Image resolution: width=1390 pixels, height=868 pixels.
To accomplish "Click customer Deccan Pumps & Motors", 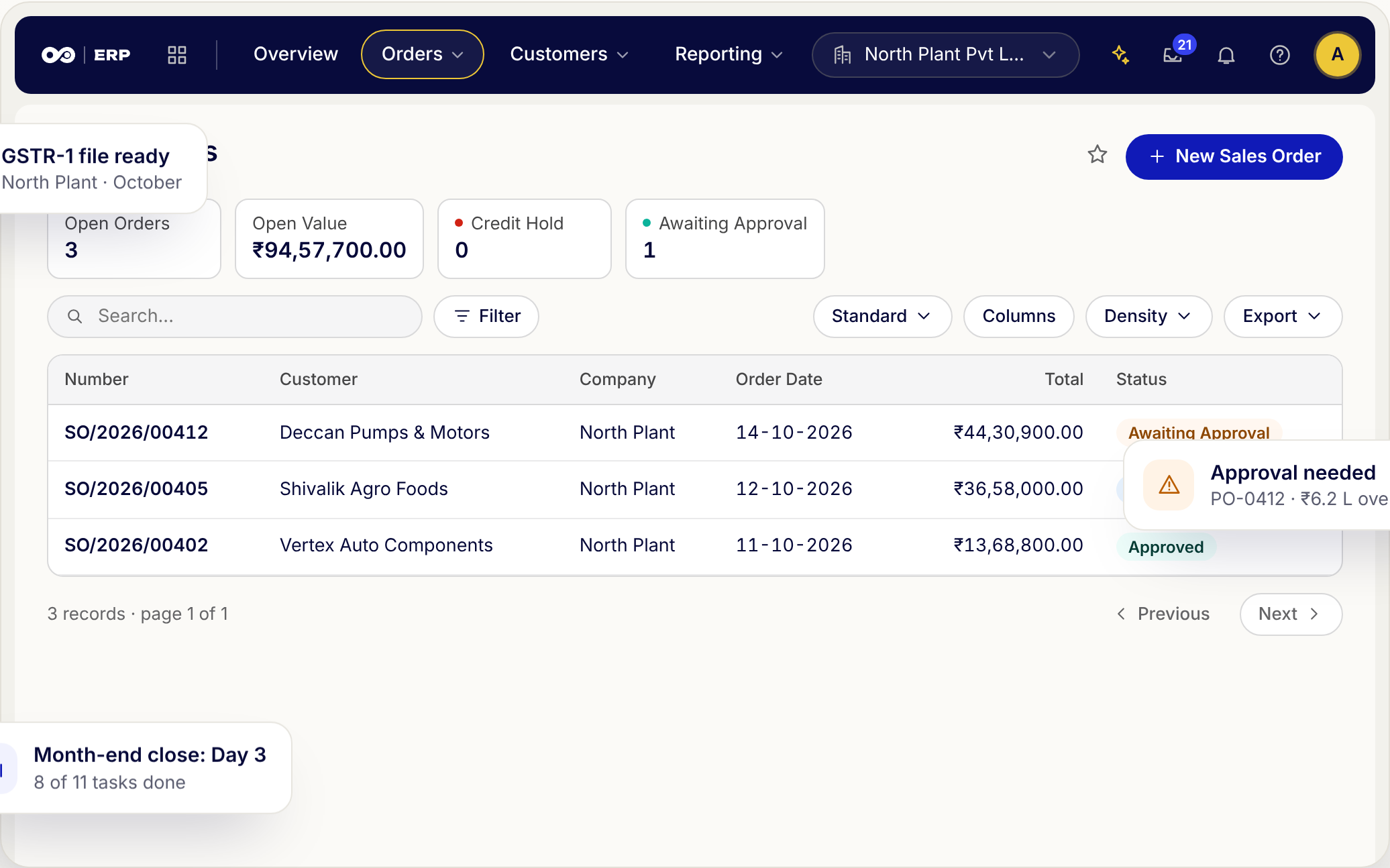I will [x=384, y=433].
